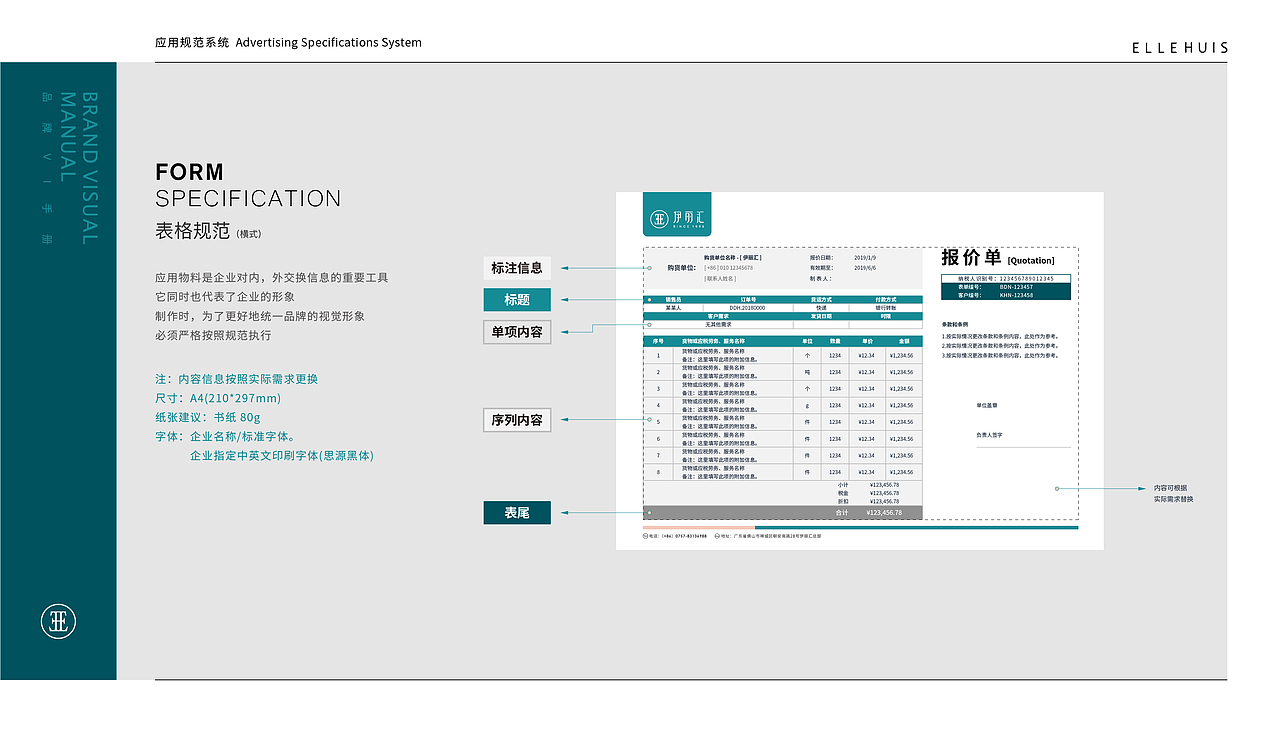Click the side note 内容可根据实际需求替换
Viewport: 1280px width, 742px height.
click(x=1173, y=493)
